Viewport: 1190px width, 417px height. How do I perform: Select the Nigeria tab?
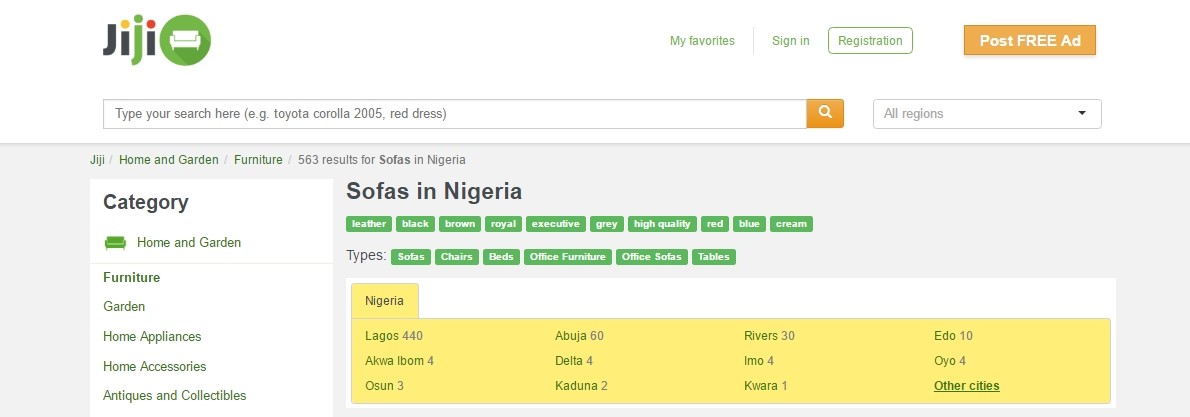tap(384, 301)
